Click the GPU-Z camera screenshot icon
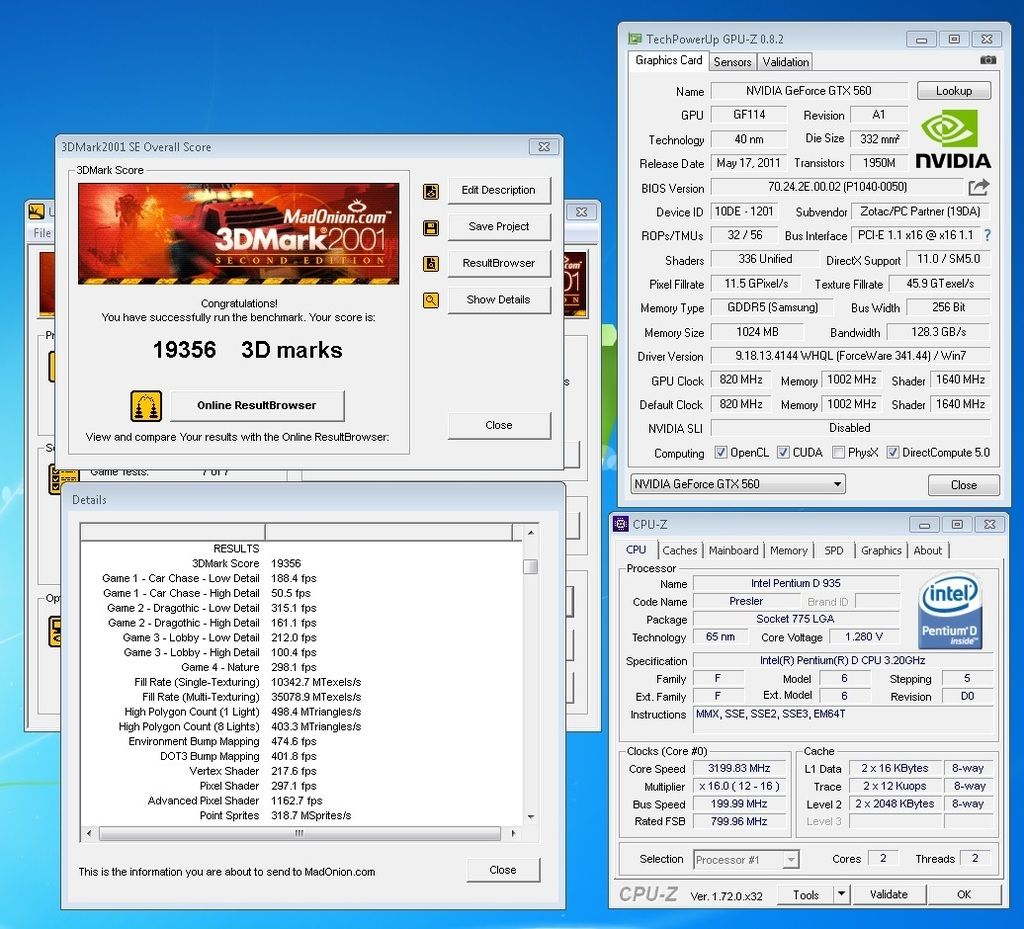The image size is (1024, 929). click(988, 60)
